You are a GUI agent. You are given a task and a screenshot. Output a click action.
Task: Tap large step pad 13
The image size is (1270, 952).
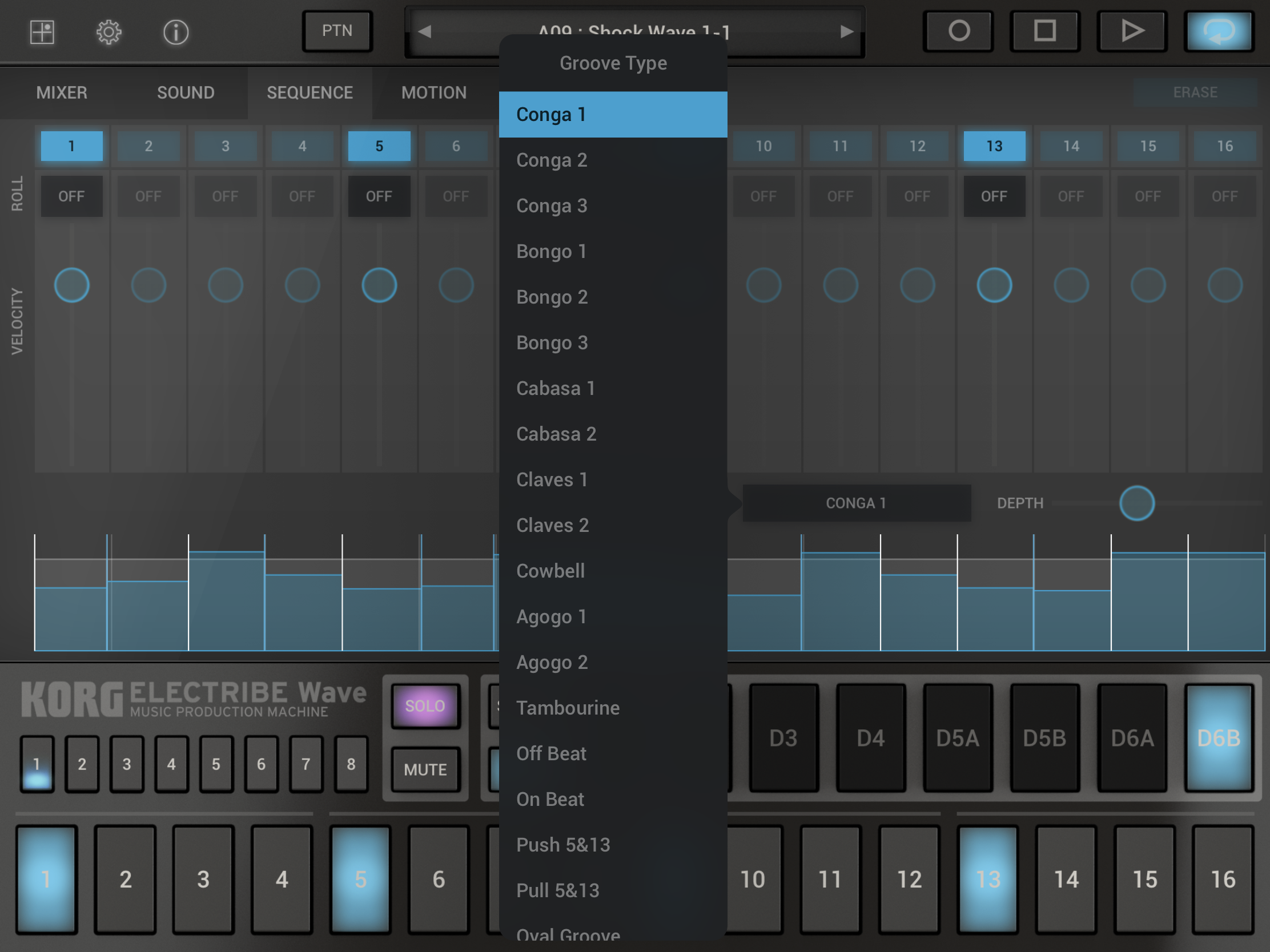(x=987, y=879)
